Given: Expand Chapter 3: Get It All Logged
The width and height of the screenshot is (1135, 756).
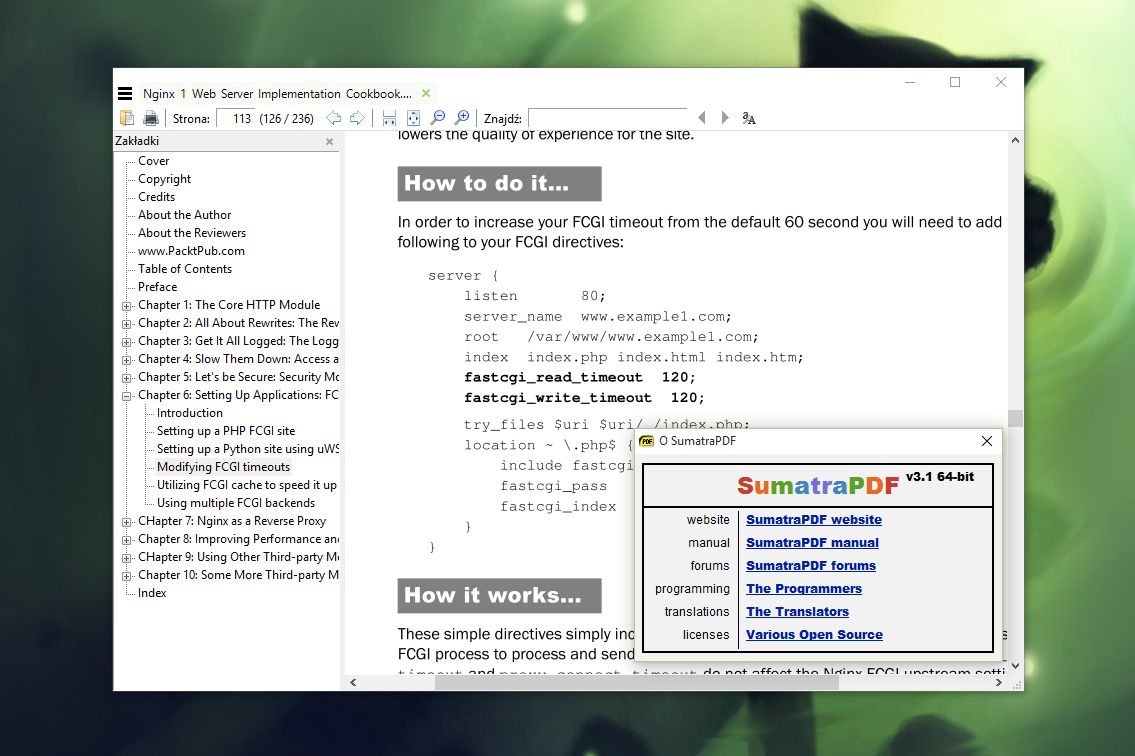Looking at the screenshot, I should coord(127,342).
